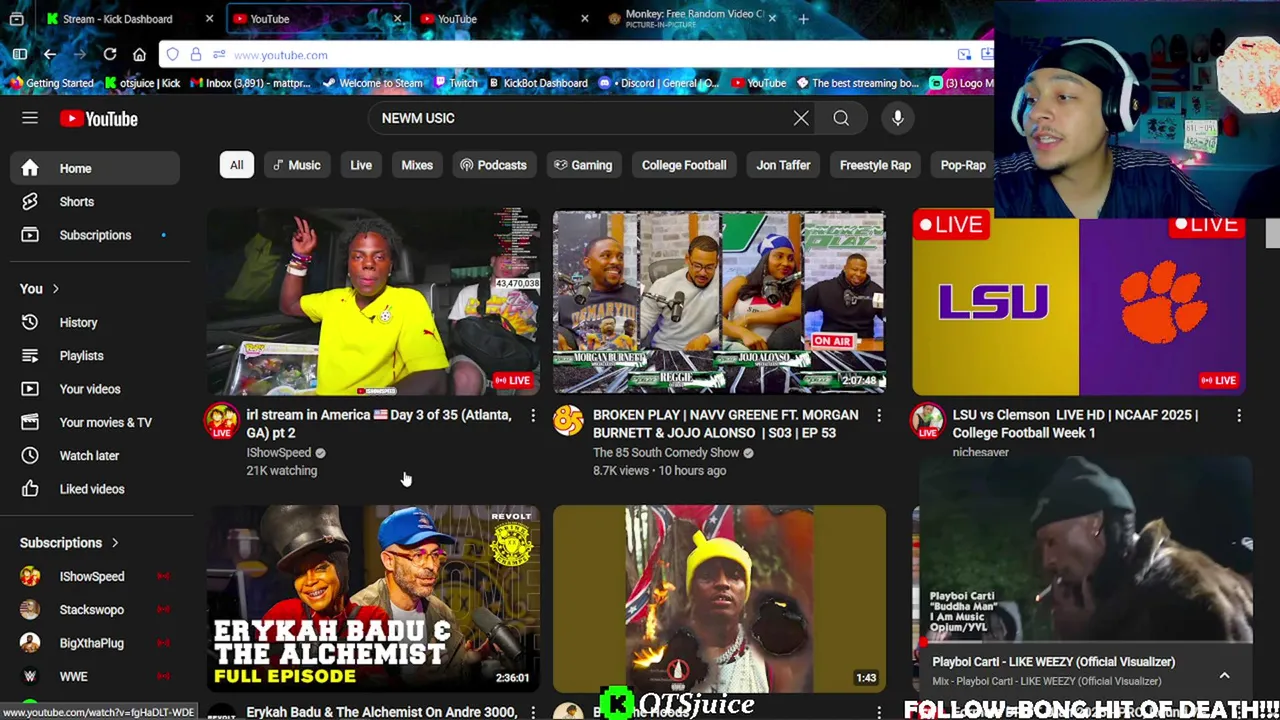Open the irl stream in America video title
Image resolution: width=1280 pixels, height=720 pixels.
[x=379, y=424]
